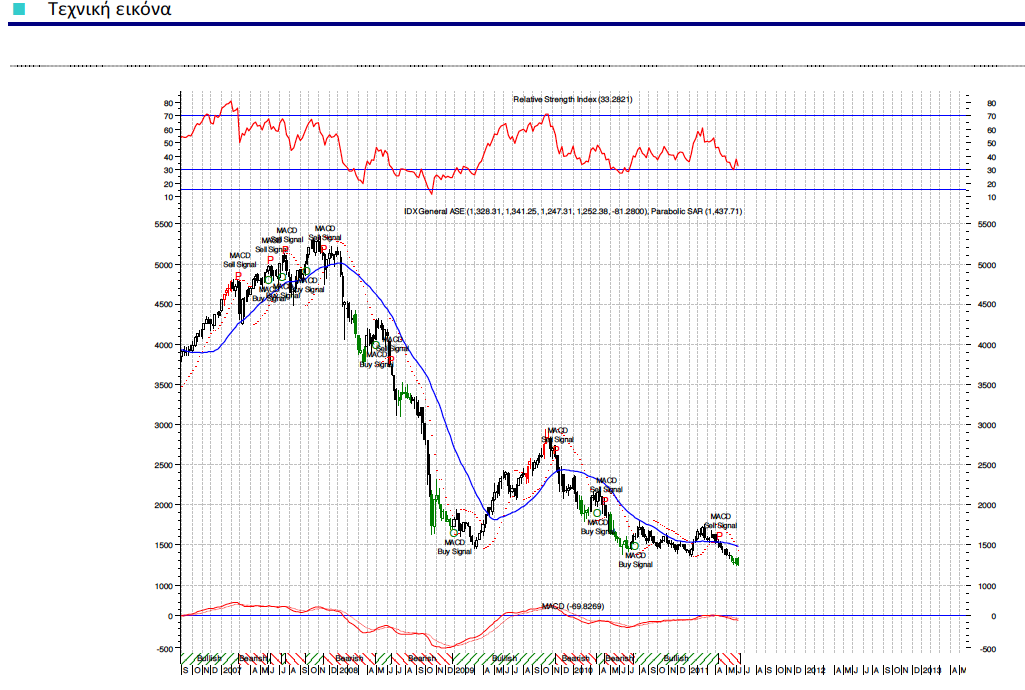
Task: Click the 2008 year label on the time axis
Action: click(348, 670)
